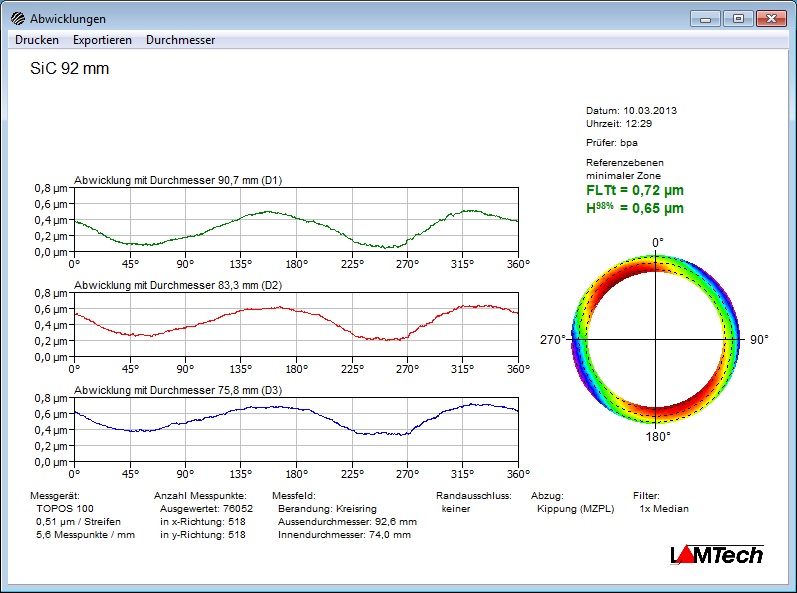The width and height of the screenshot is (797, 593).
Task: Click the H98% = 0,65 µm value
Action: pos(635,208)
